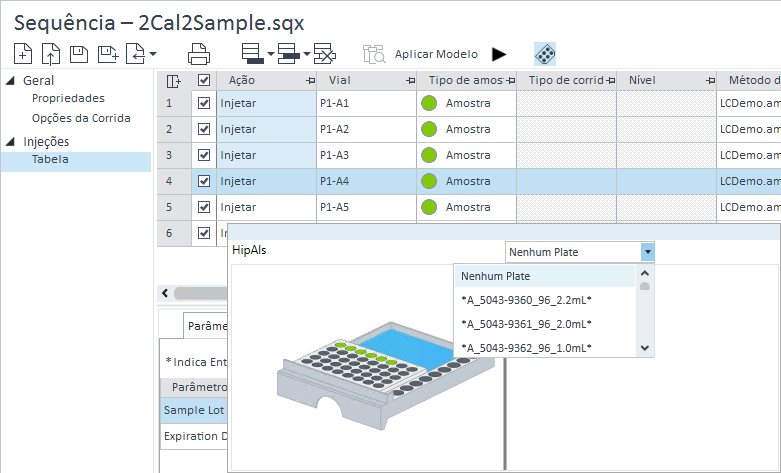
Task: Click the plate list scrollbar down arrow
Action: [x=645, y=347]
